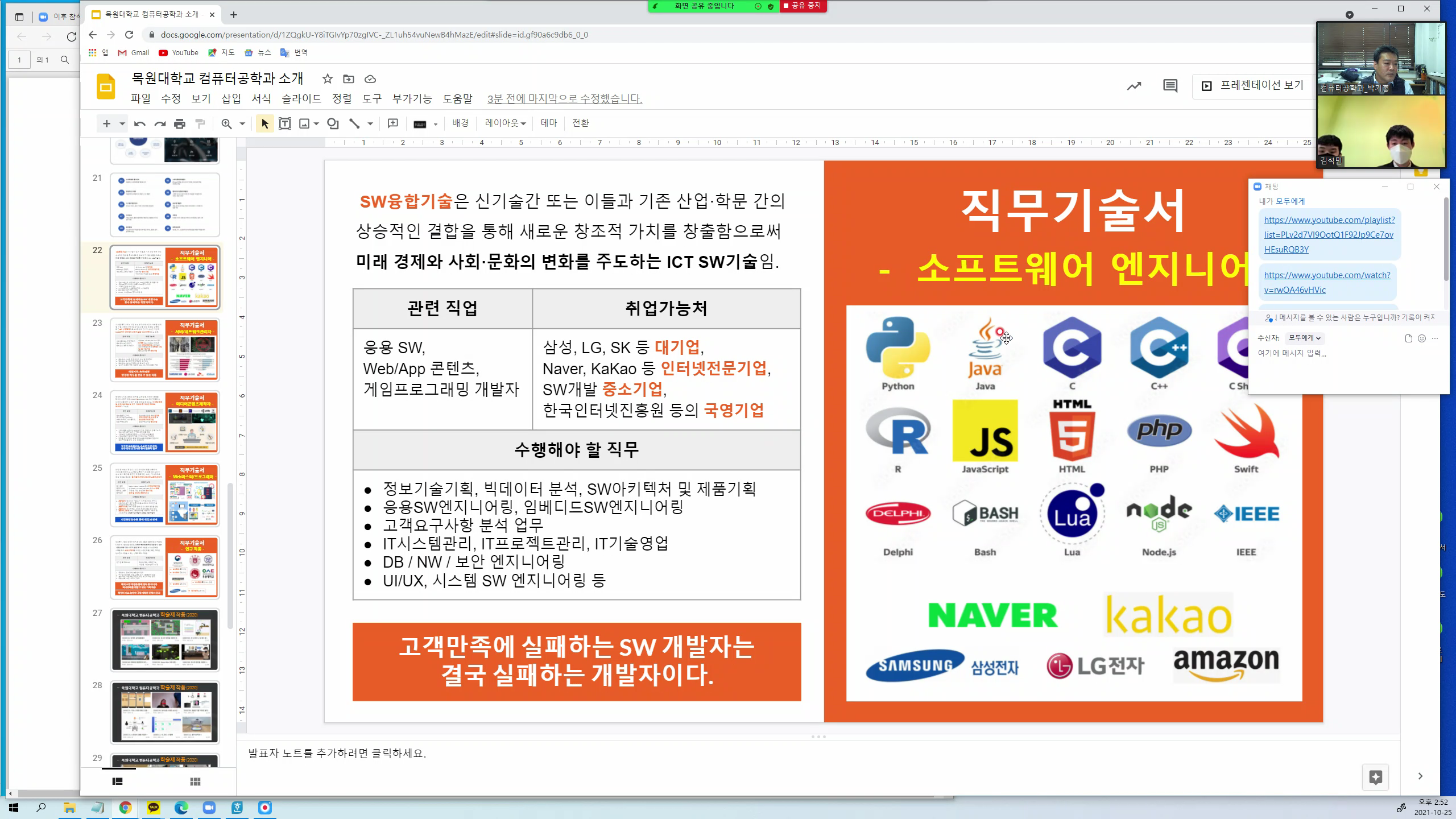Open KakaoTalk from the taskbar

(x=154, y=808)
